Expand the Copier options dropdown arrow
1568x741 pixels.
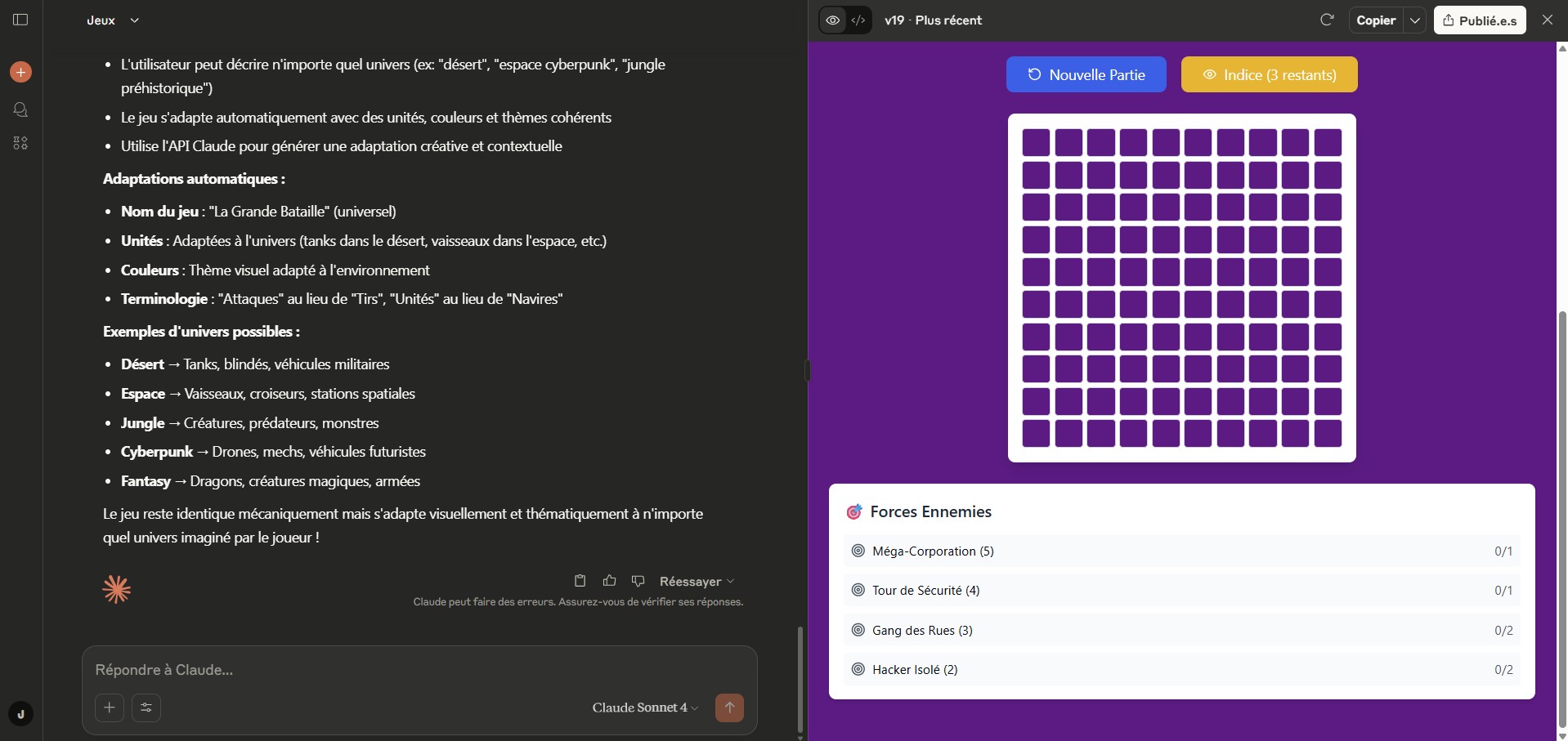tap(1415, 20)
